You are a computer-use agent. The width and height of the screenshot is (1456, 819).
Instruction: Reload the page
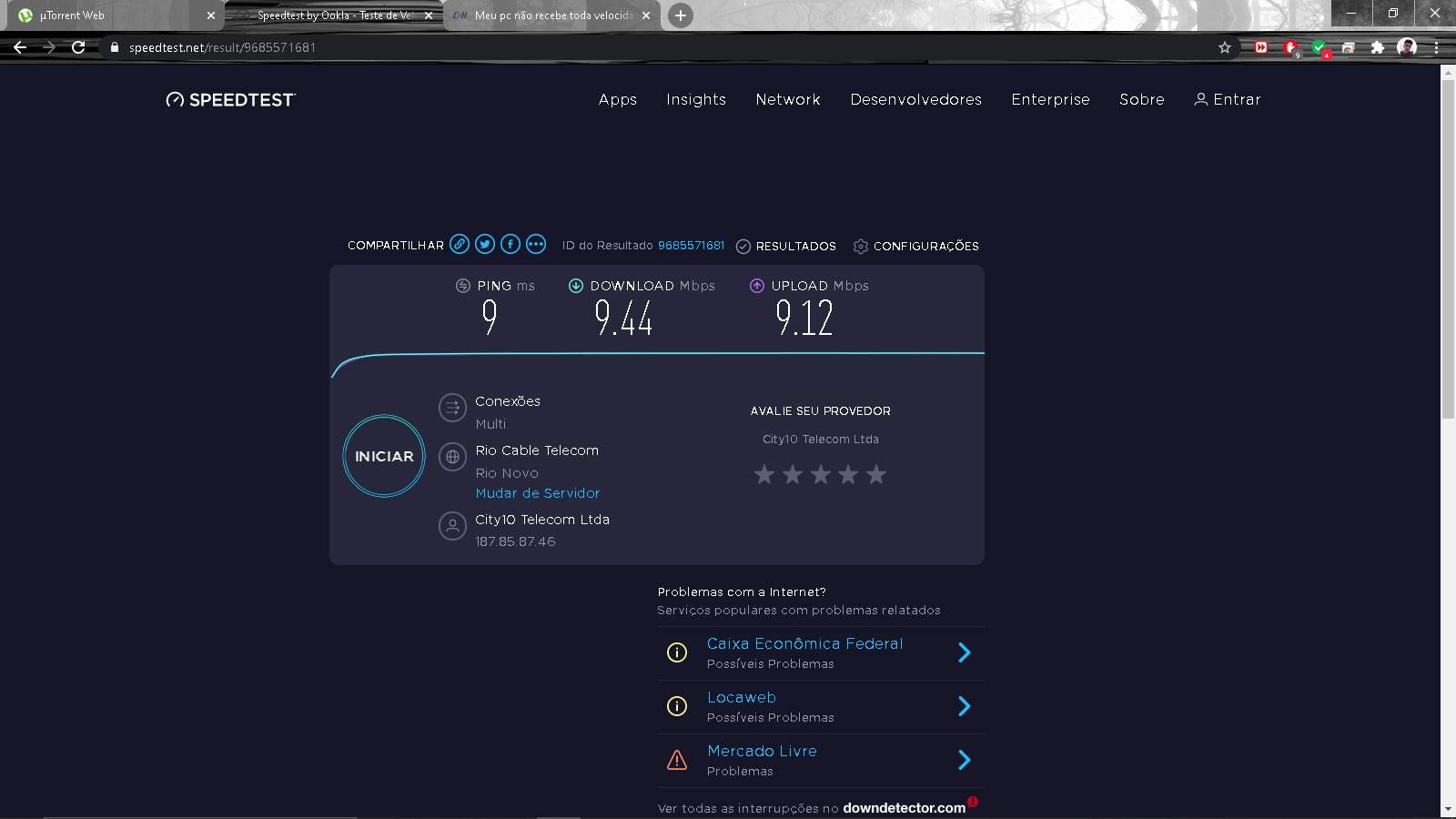[x=78, y=47]
